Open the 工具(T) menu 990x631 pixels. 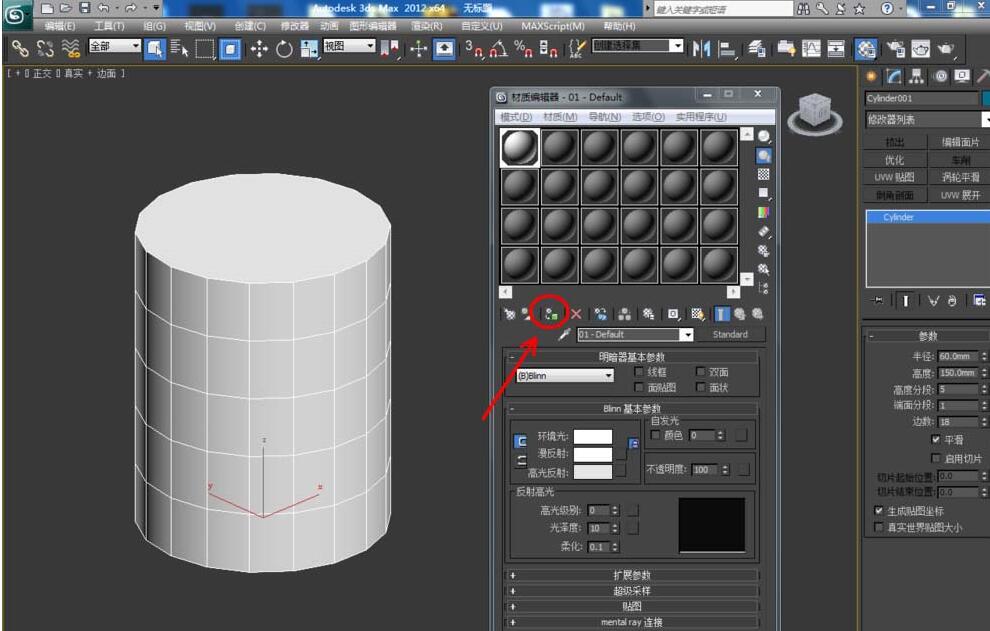click(109, 26)
